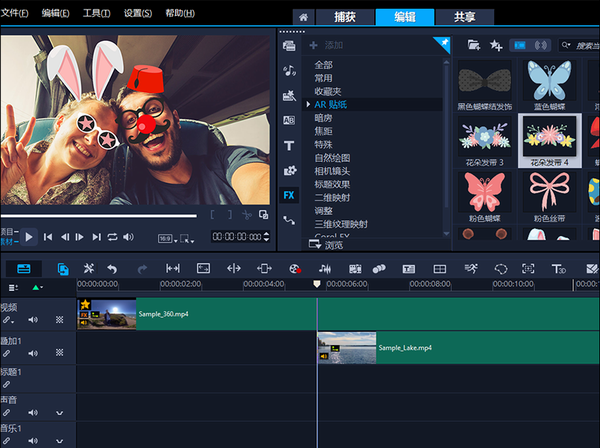Click the transitions (AB) library icon

[x=289, y=120]
